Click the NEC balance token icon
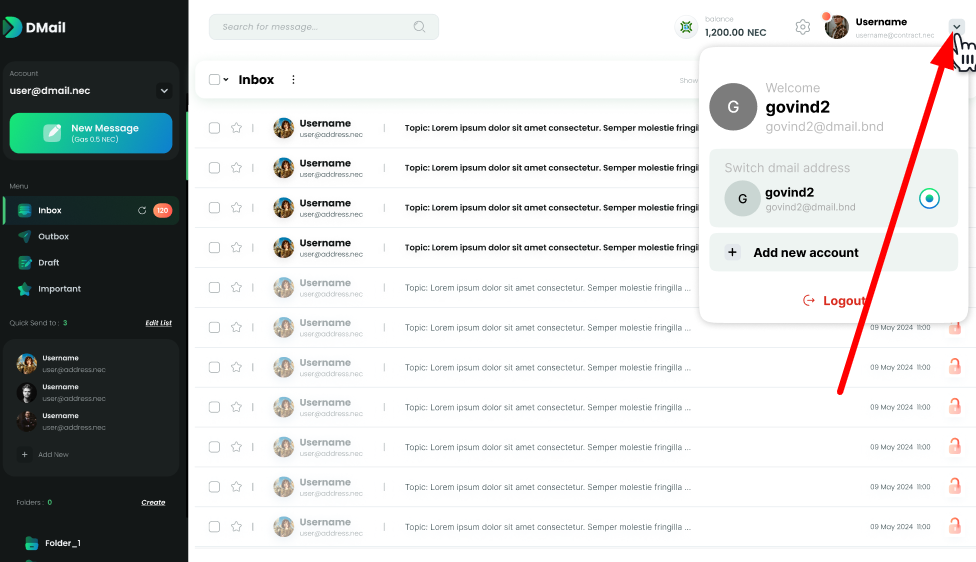Image resolution: width=976 pixels, height=562 pixels. pyautogui.click(x=686, y=27)
